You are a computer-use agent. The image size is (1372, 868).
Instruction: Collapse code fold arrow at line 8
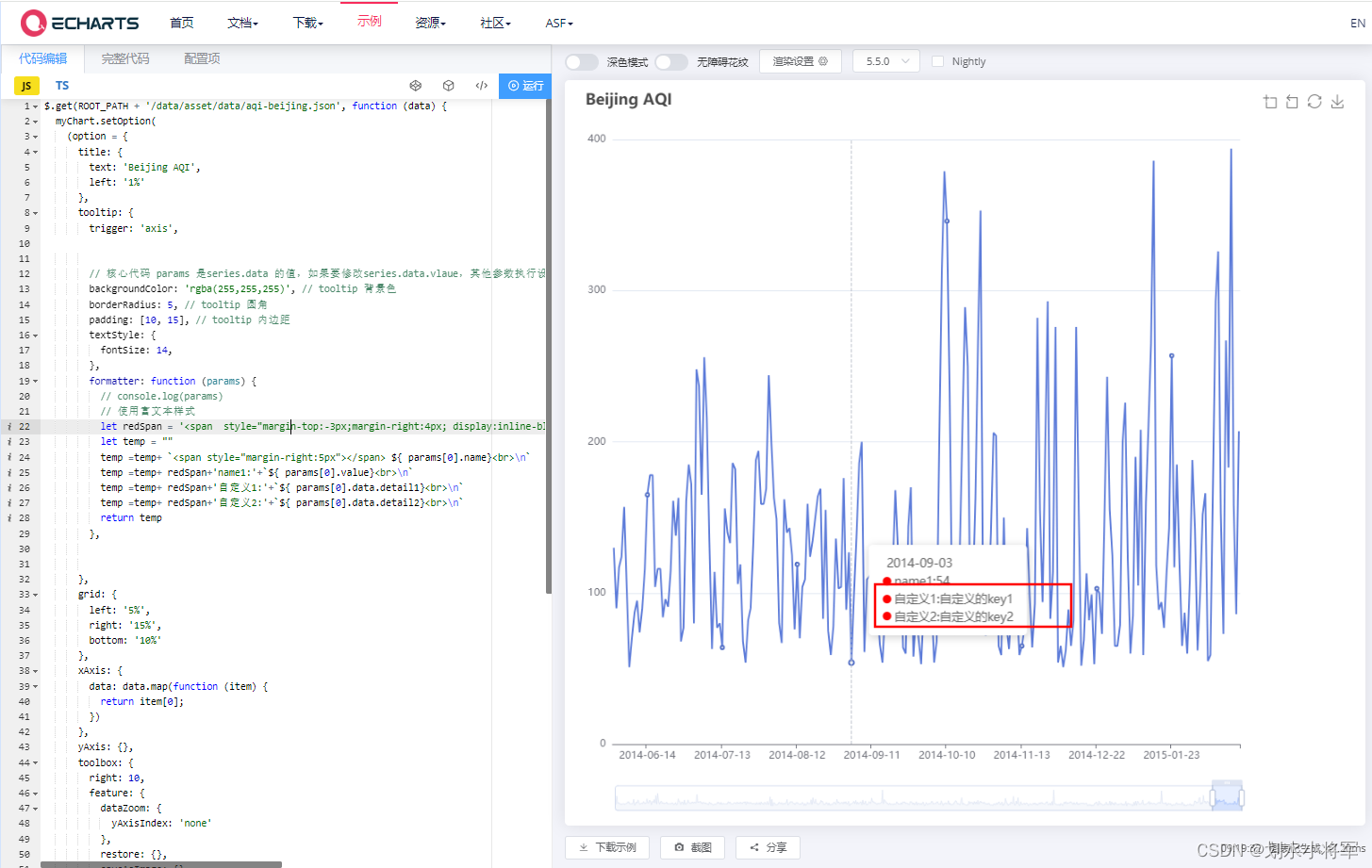[36, 213]
